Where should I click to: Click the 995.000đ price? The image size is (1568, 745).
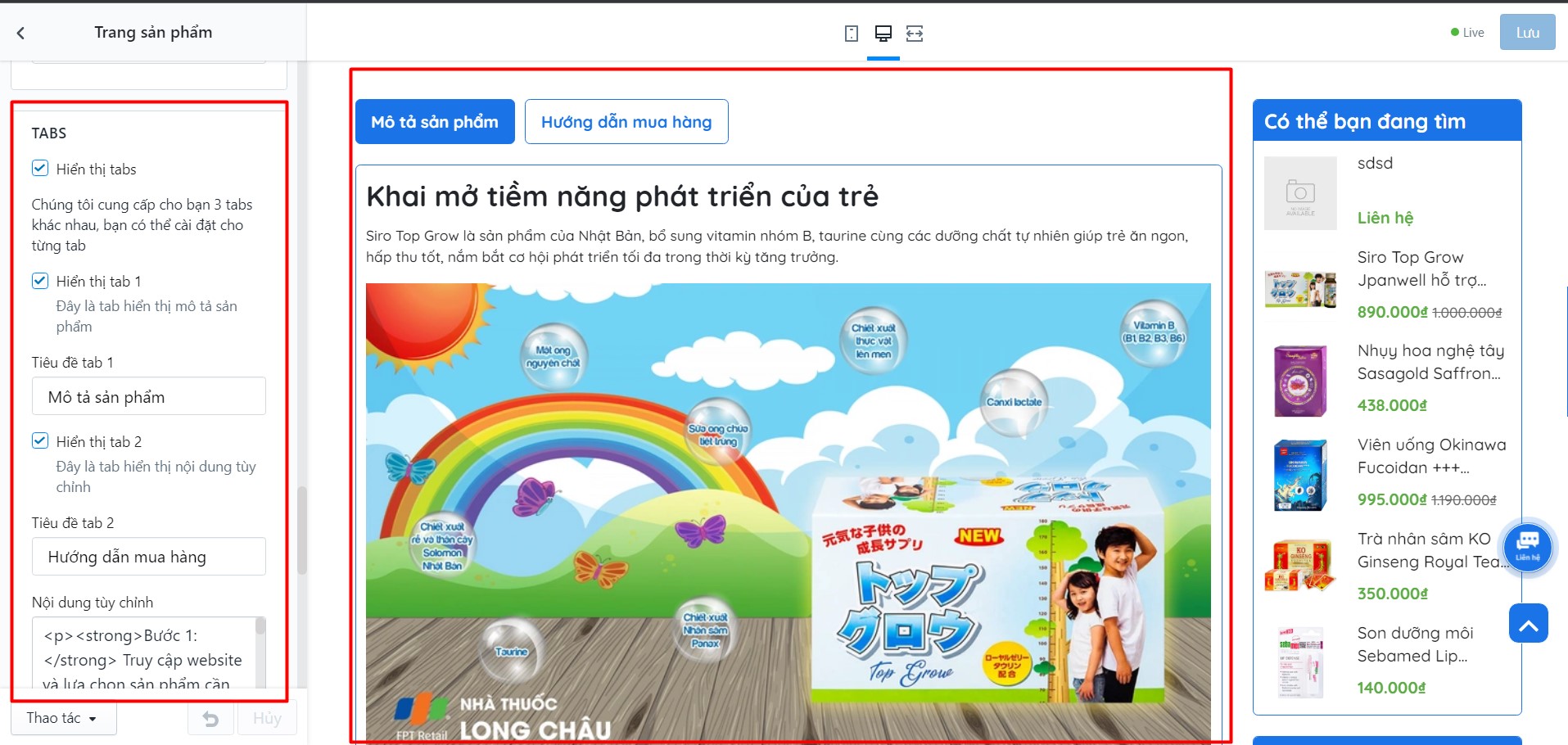coord(1392,499)
